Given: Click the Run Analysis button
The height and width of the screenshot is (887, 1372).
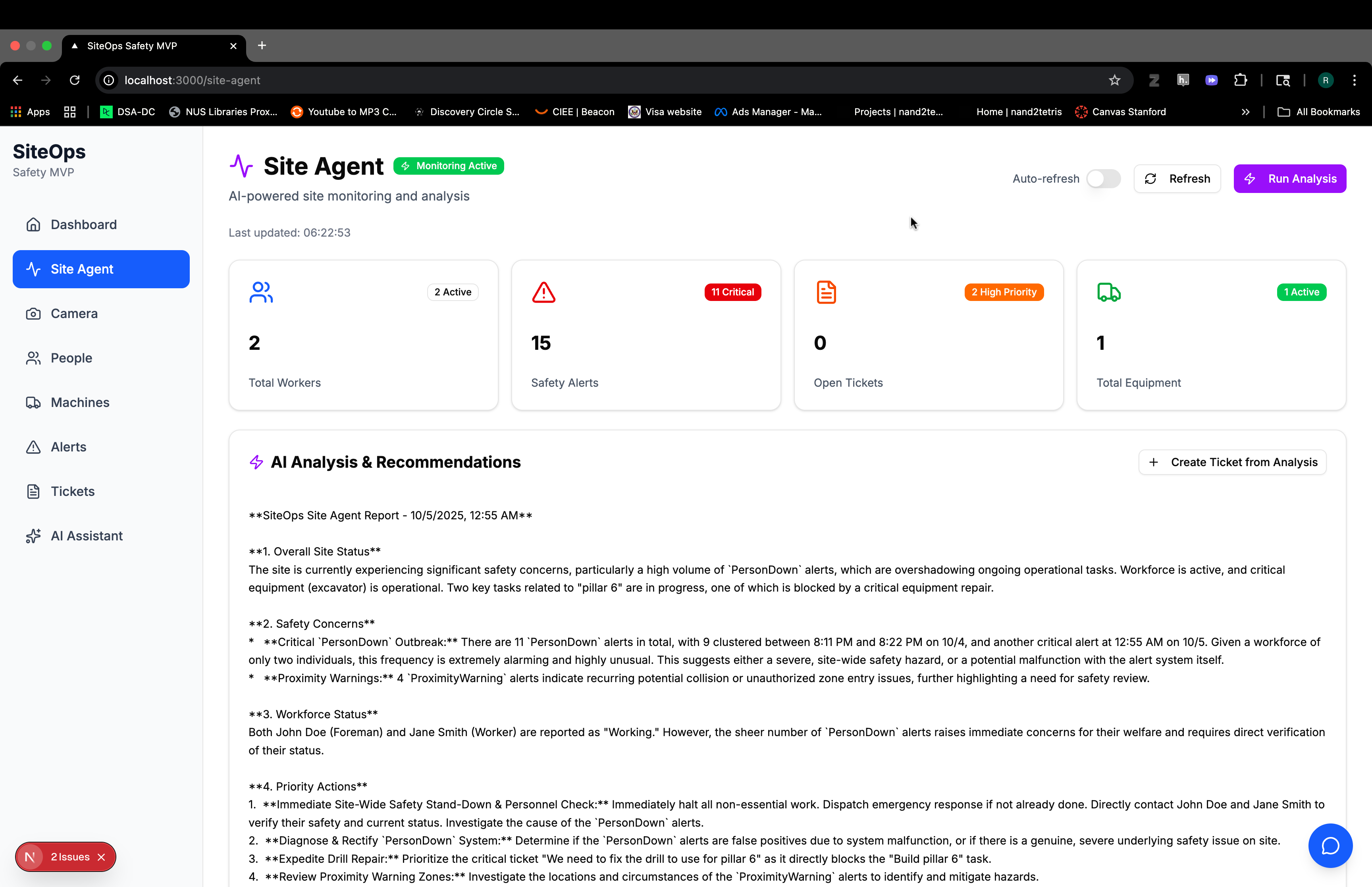Looking at the screenshot, I should pyautogui.click(x=1290, y=179).
